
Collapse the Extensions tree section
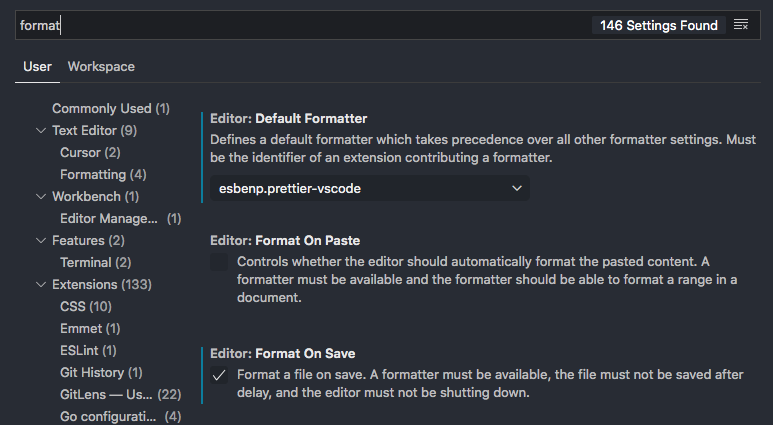[41, 285]
